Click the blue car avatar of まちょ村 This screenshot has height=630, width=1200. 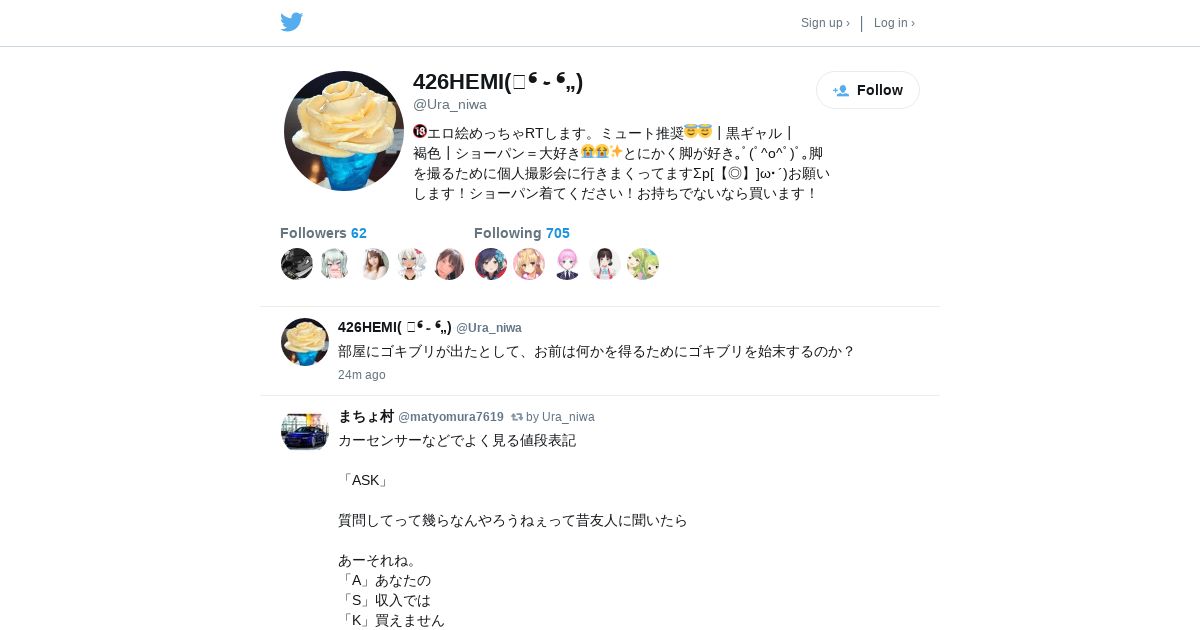(x=305, y=431)
